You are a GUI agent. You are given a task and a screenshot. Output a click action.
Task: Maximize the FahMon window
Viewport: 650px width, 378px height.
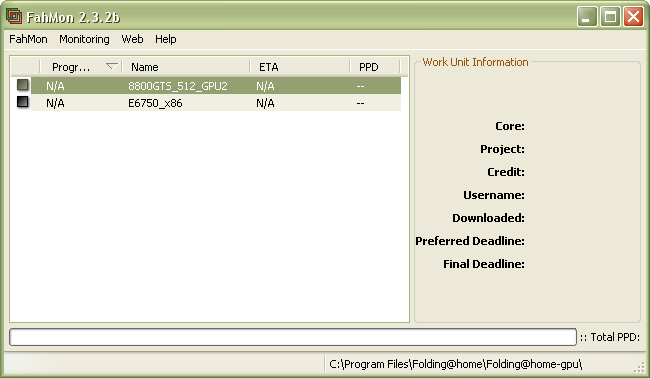(610, 17)
